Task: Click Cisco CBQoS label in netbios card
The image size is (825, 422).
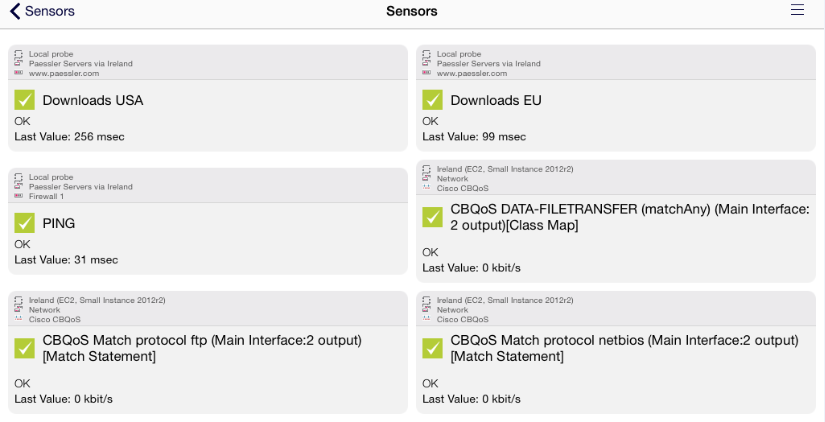Action: 462,319
